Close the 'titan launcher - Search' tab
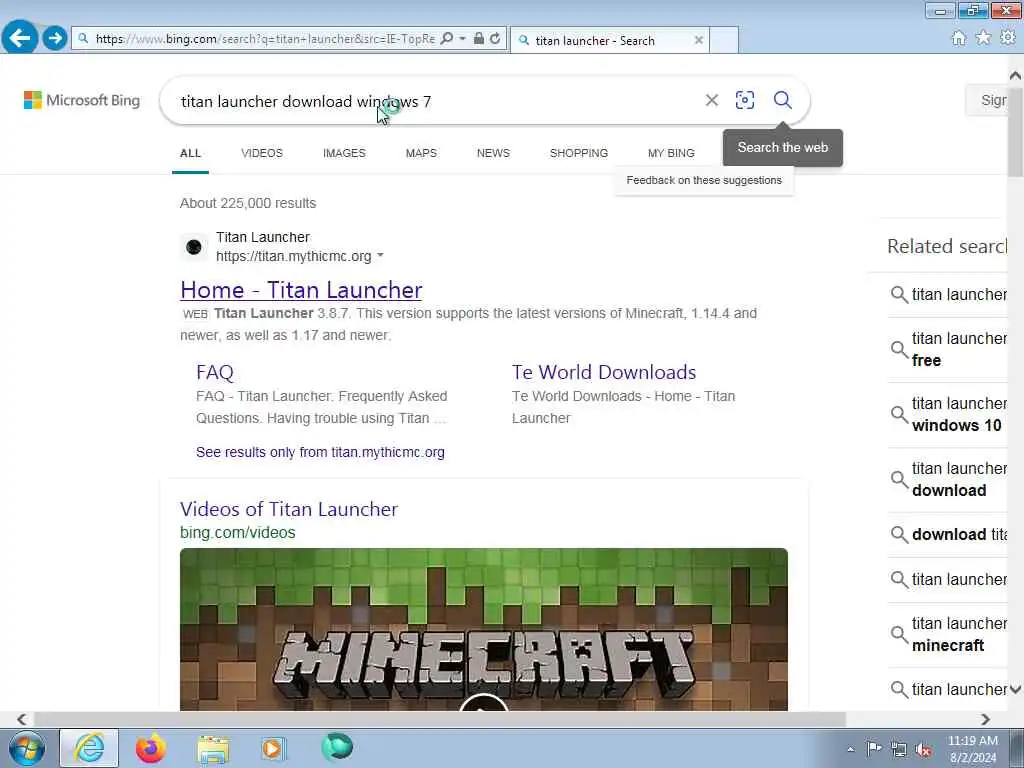The image size is (1024, 768). 699,40
